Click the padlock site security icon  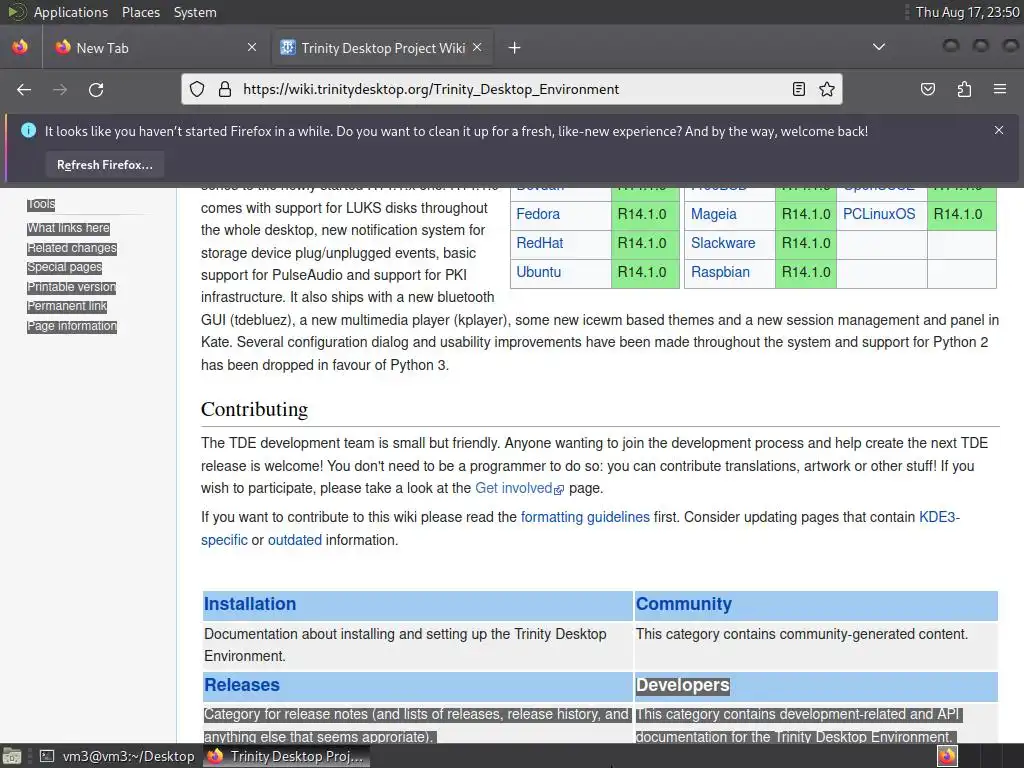225,89
